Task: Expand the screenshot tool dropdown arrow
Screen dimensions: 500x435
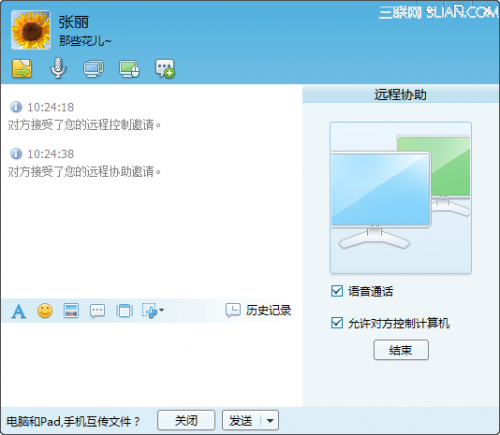Action: pos(162,310)
